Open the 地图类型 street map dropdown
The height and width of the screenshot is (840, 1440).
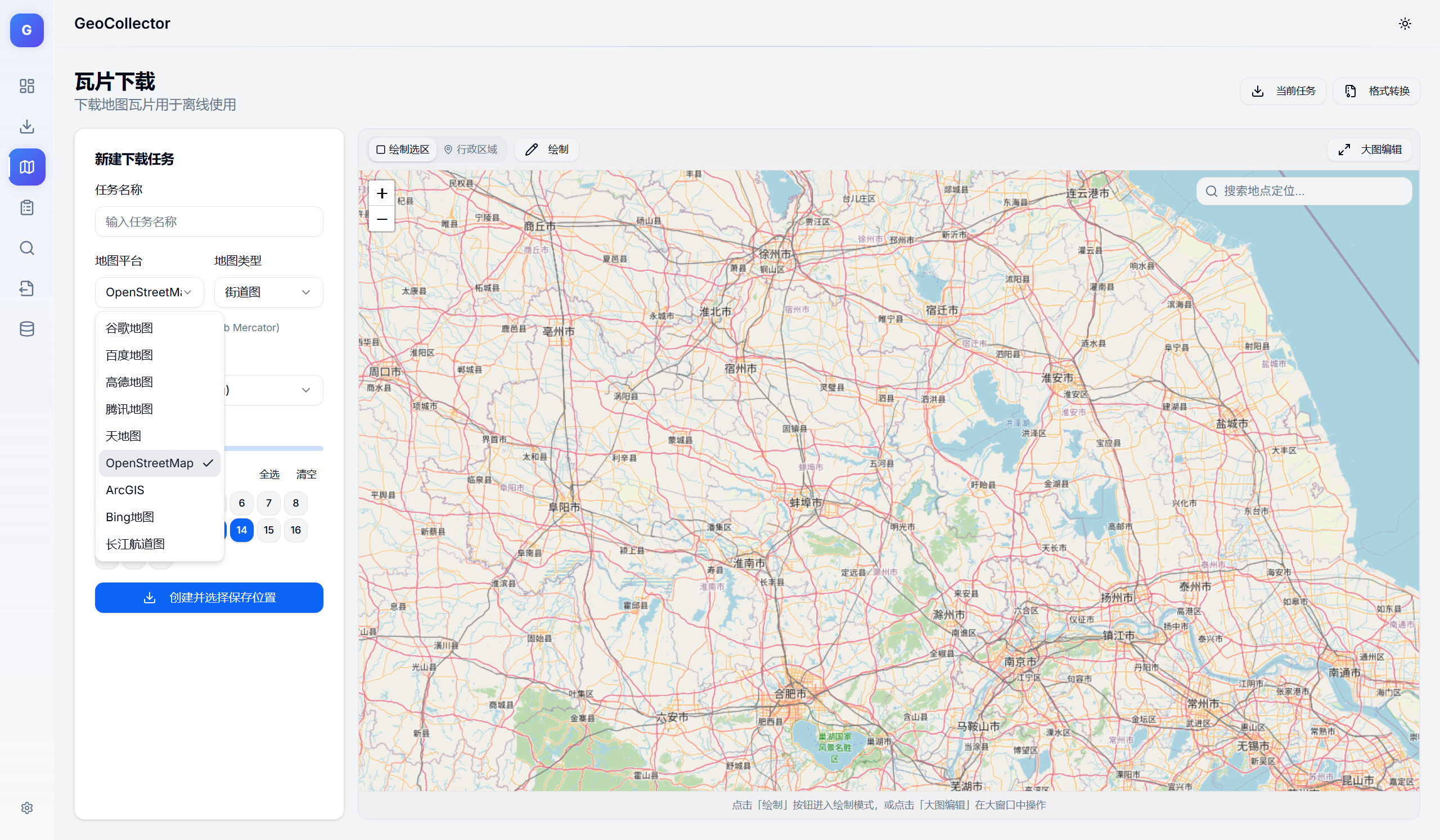[x=268, y=292]
